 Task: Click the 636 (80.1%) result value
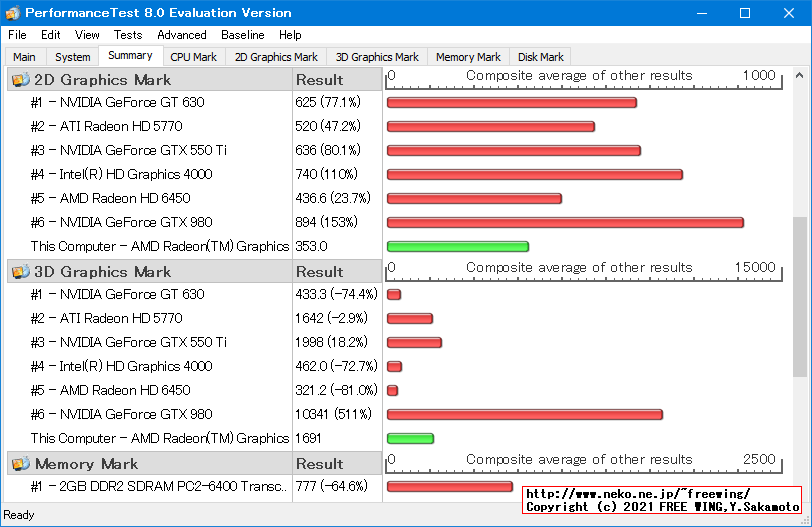point(328,150)
